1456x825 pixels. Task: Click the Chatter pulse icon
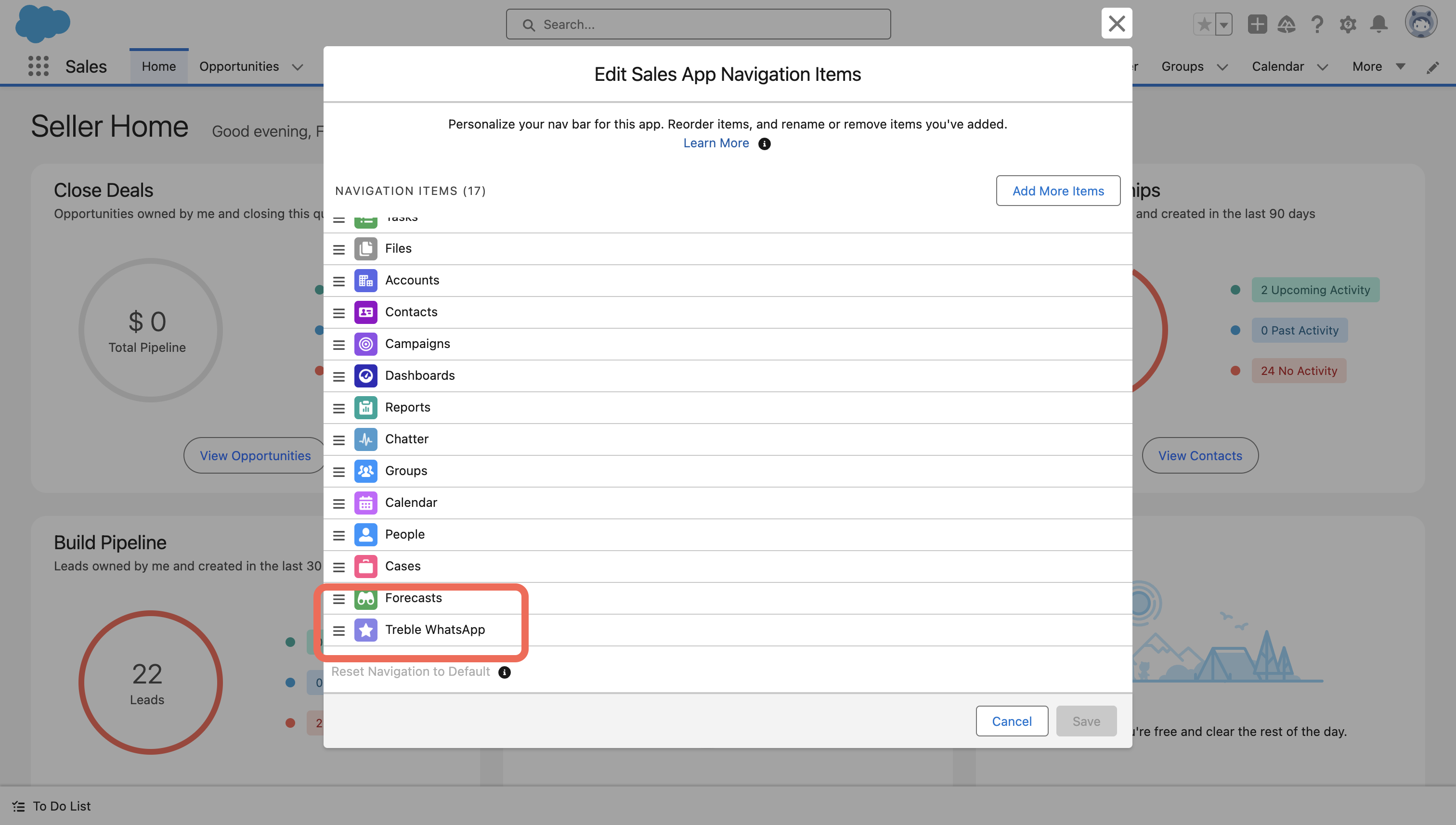click(x=365, y=439)
